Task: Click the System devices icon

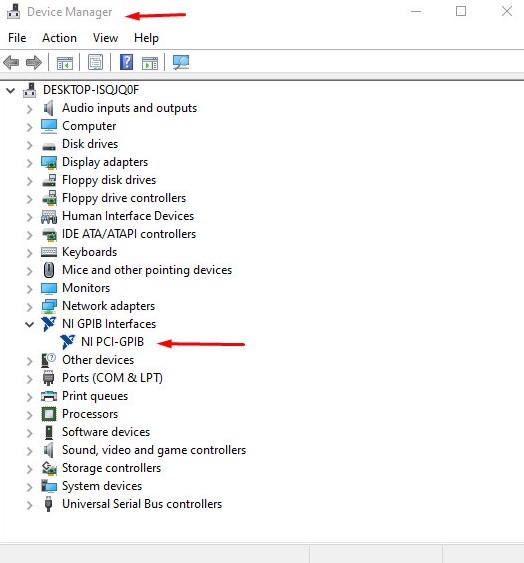Action: click(x=49, y=486)
